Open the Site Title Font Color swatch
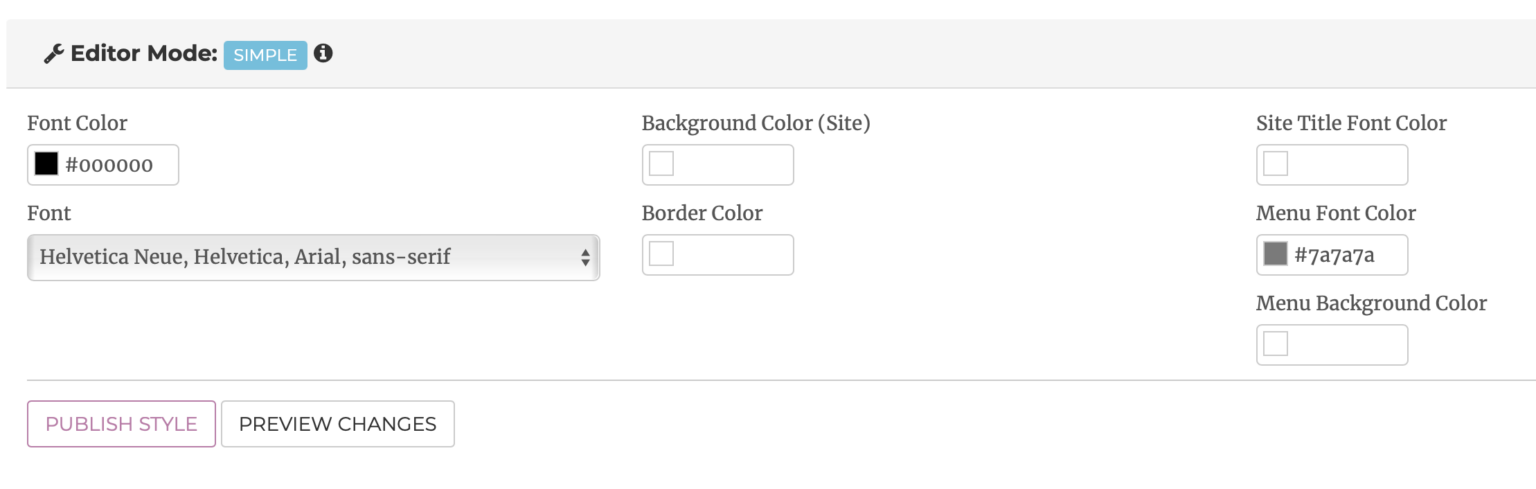The image size is (1536, 489). click(x=1276, y=164)
